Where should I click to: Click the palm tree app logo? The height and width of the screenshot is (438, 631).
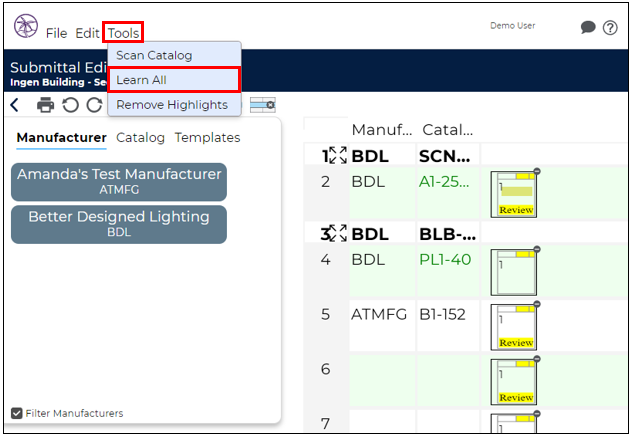click(x=26, y=26)
